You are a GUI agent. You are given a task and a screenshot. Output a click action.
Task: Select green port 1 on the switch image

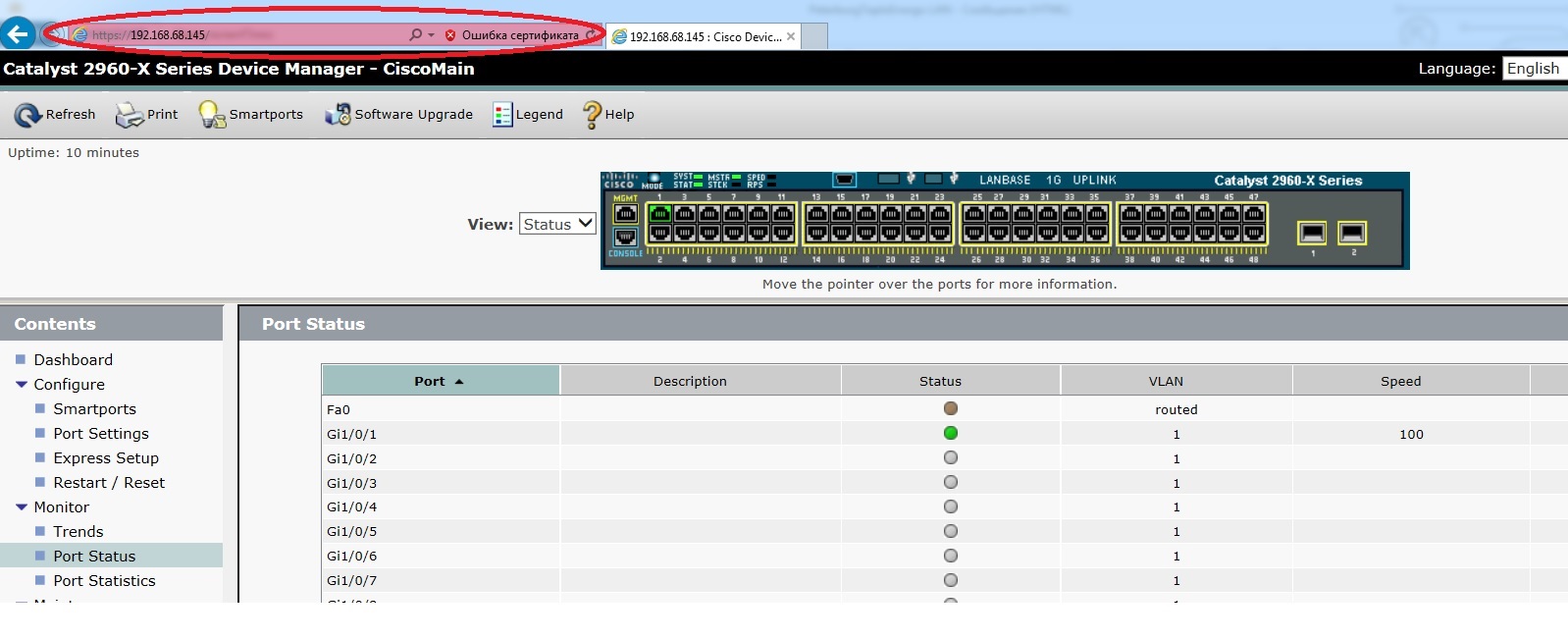coord(659,213)
